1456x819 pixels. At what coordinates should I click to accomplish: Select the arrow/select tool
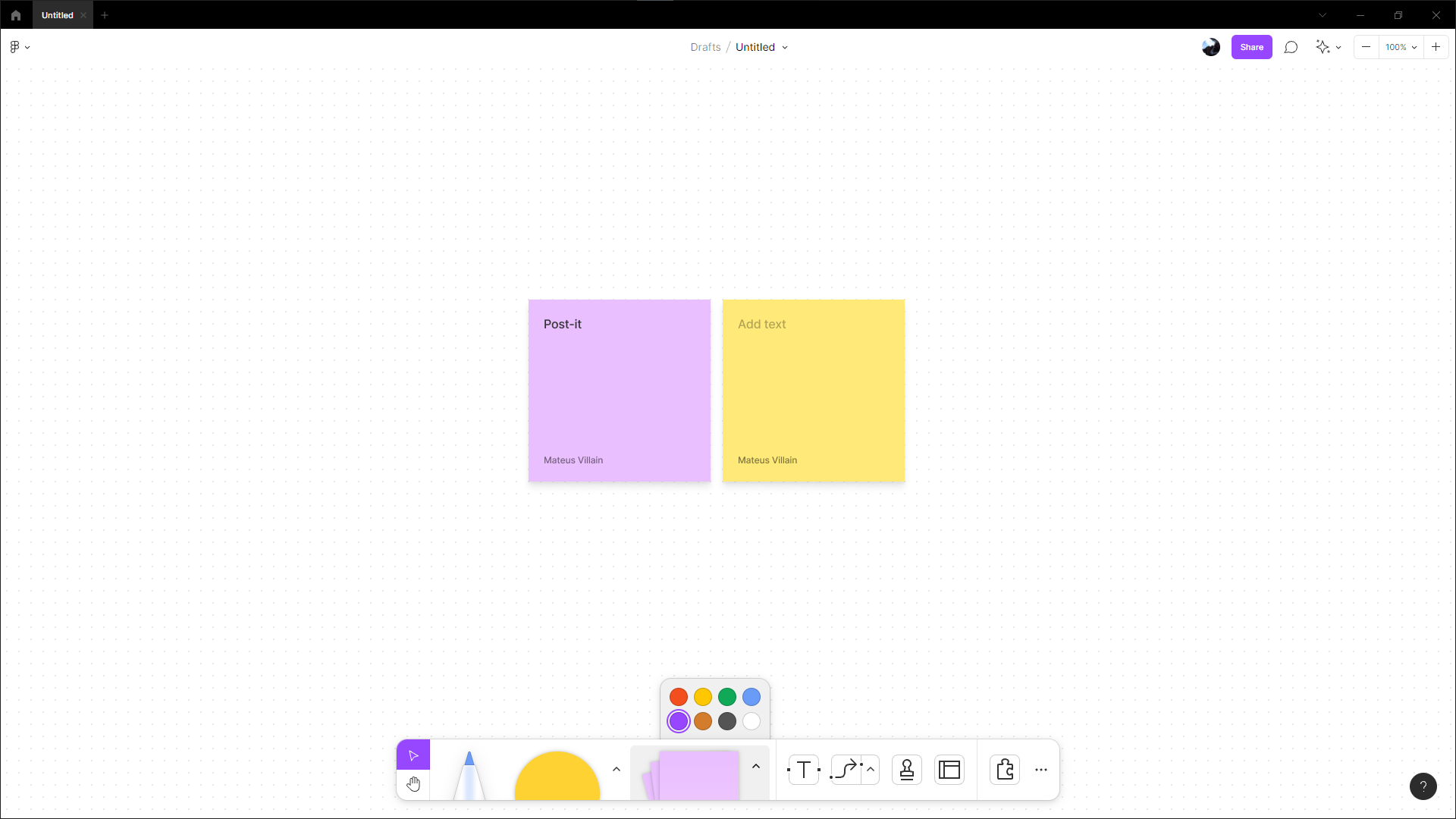(414, 755)
